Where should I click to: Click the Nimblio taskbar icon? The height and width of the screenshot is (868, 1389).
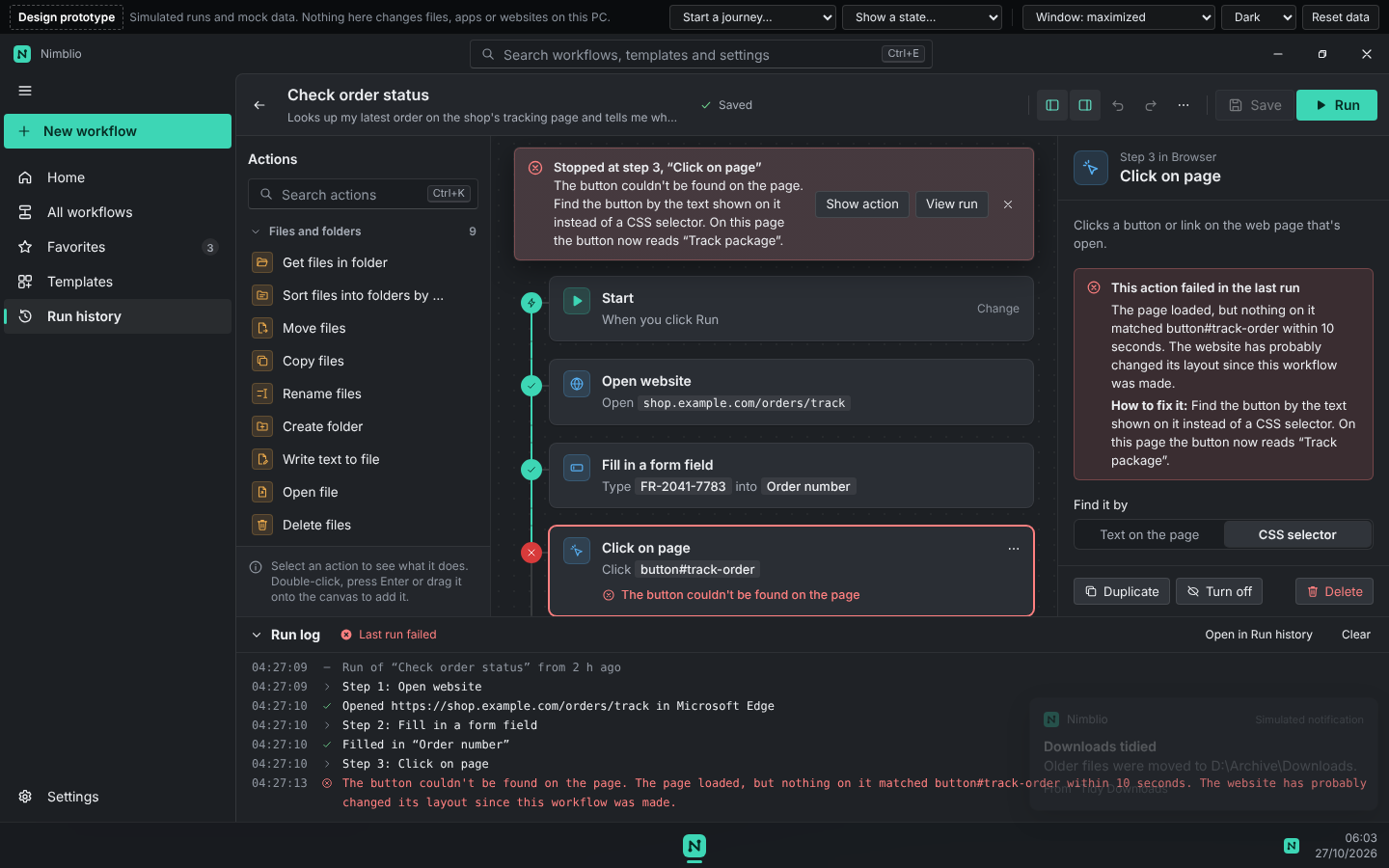click(x=694, y=846)
